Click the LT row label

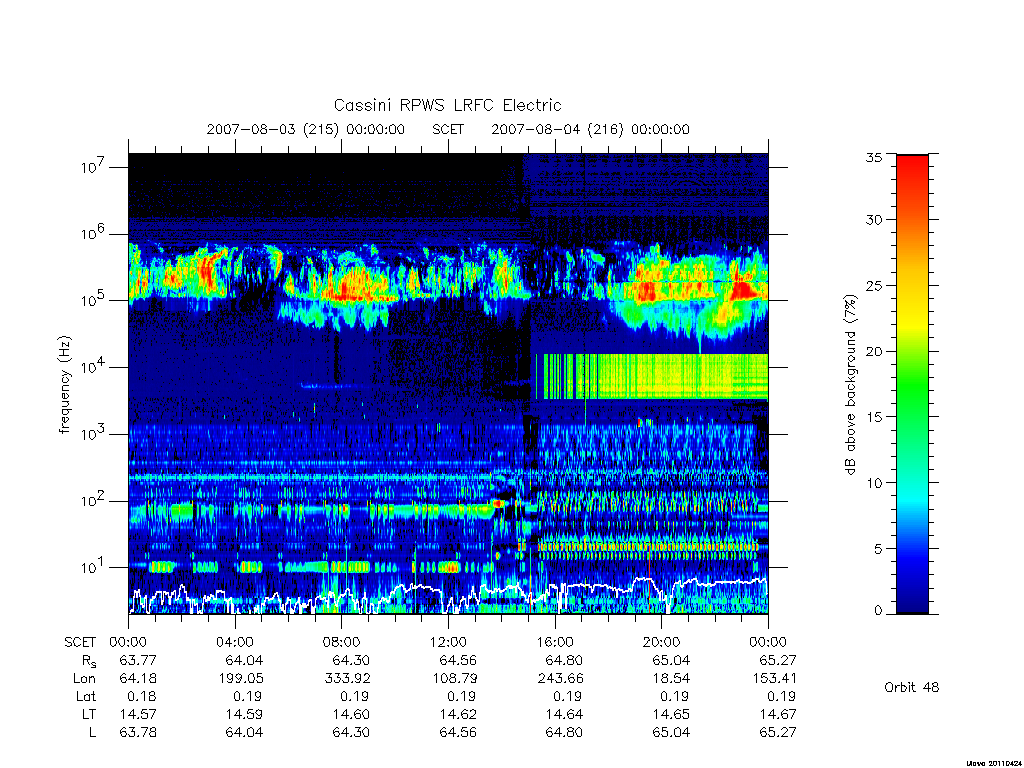coord(89,714)
